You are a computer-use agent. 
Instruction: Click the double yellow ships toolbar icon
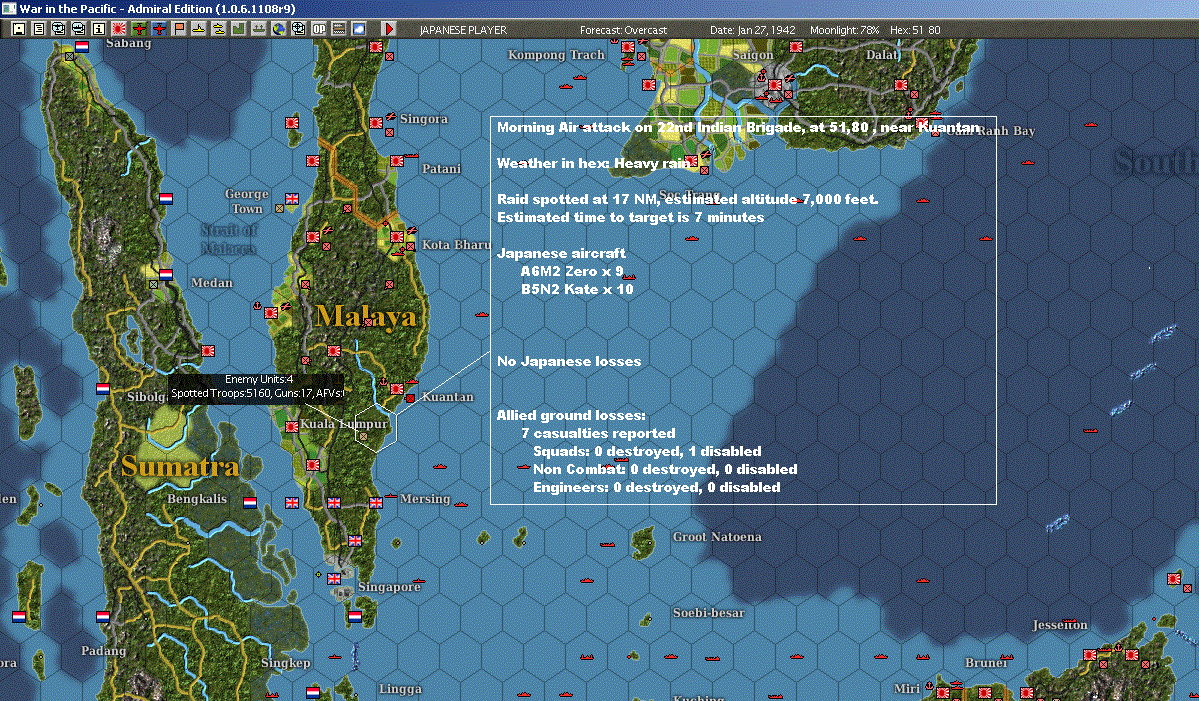[219, 29]
